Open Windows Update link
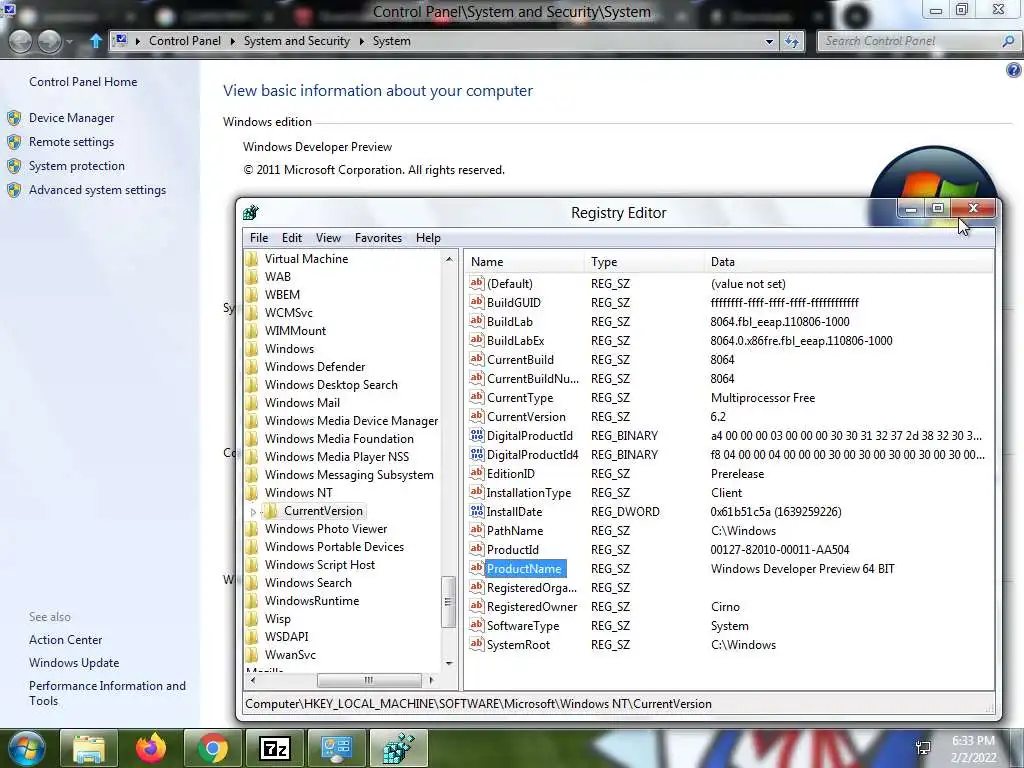Viewport: 1024px width, 768px height. (x=74, y=663)
